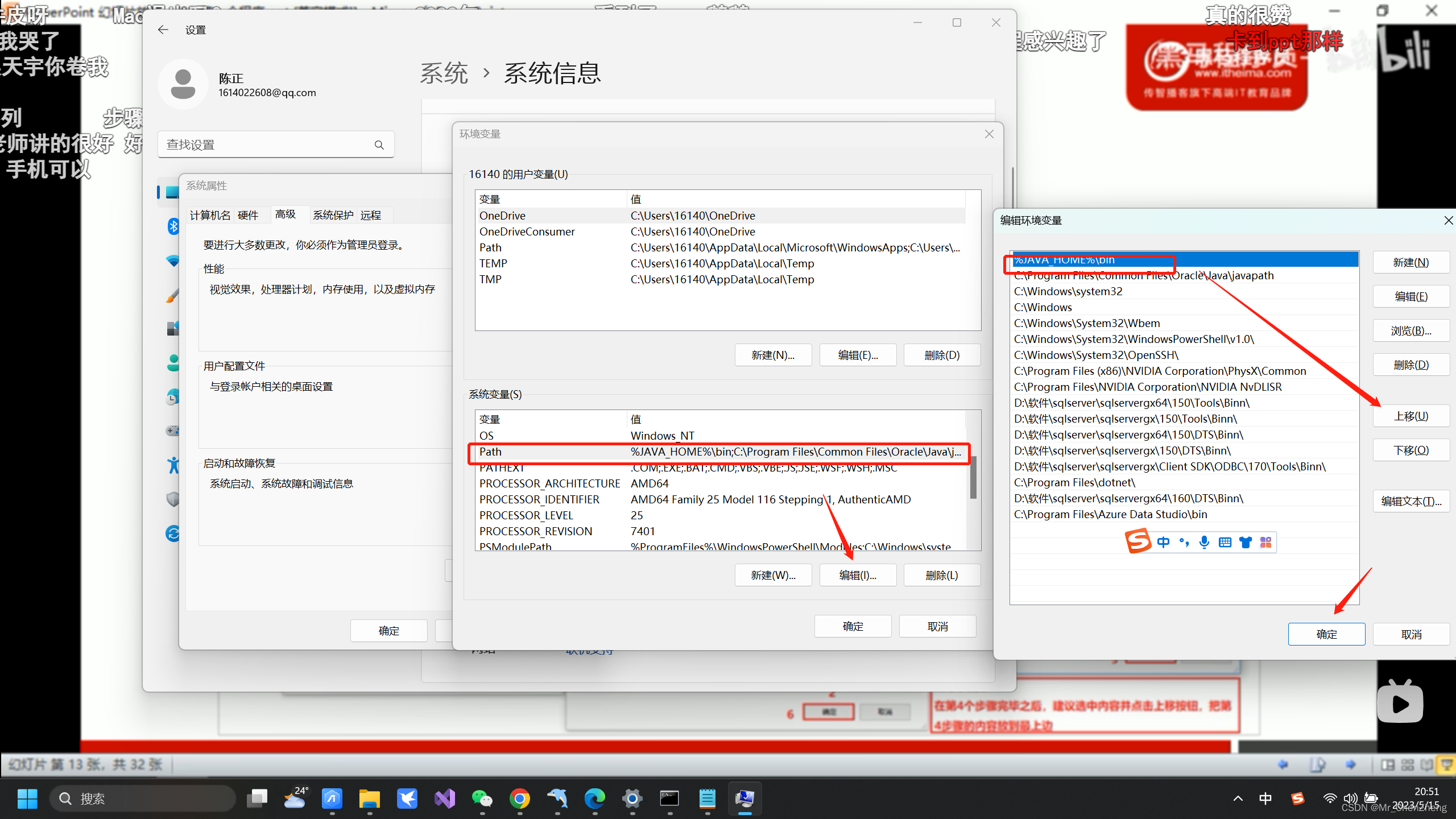1456x819 pixels.
Task: Launch File Explorer from the taskbar
Action: 370,799
